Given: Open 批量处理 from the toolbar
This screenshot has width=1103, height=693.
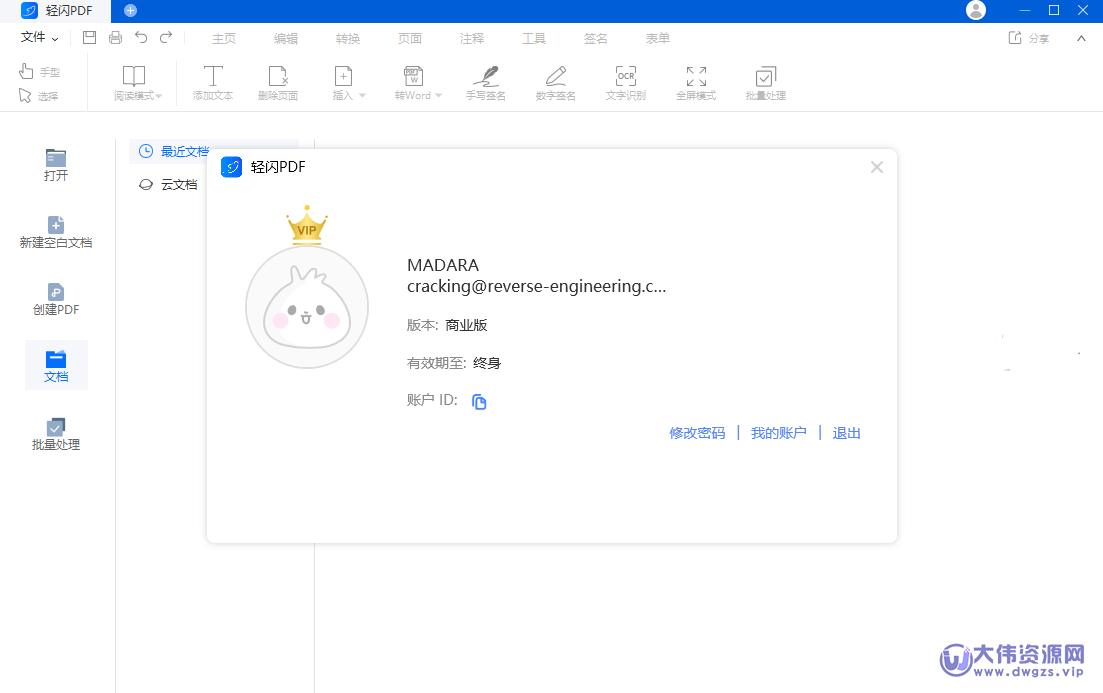Looking at the screenshot, I should tap(765, 82).
